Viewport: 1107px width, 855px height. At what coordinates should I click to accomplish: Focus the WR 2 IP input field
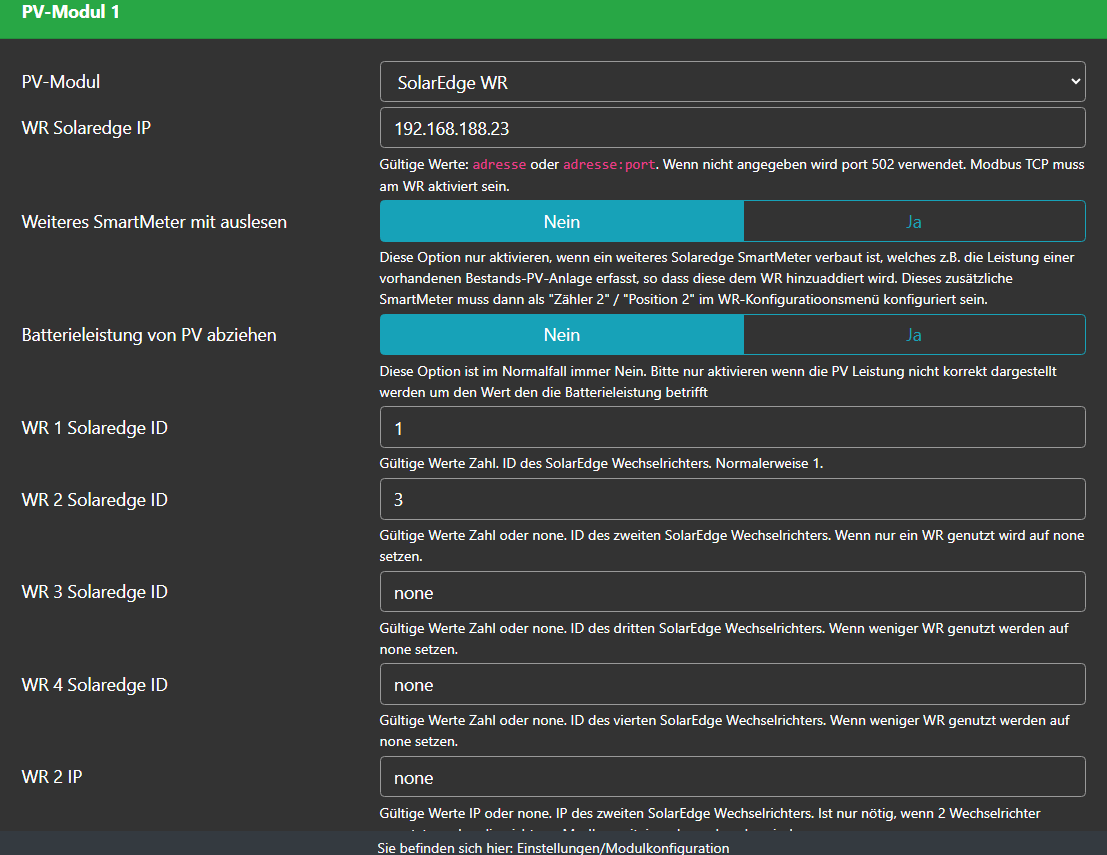(732, 777)
